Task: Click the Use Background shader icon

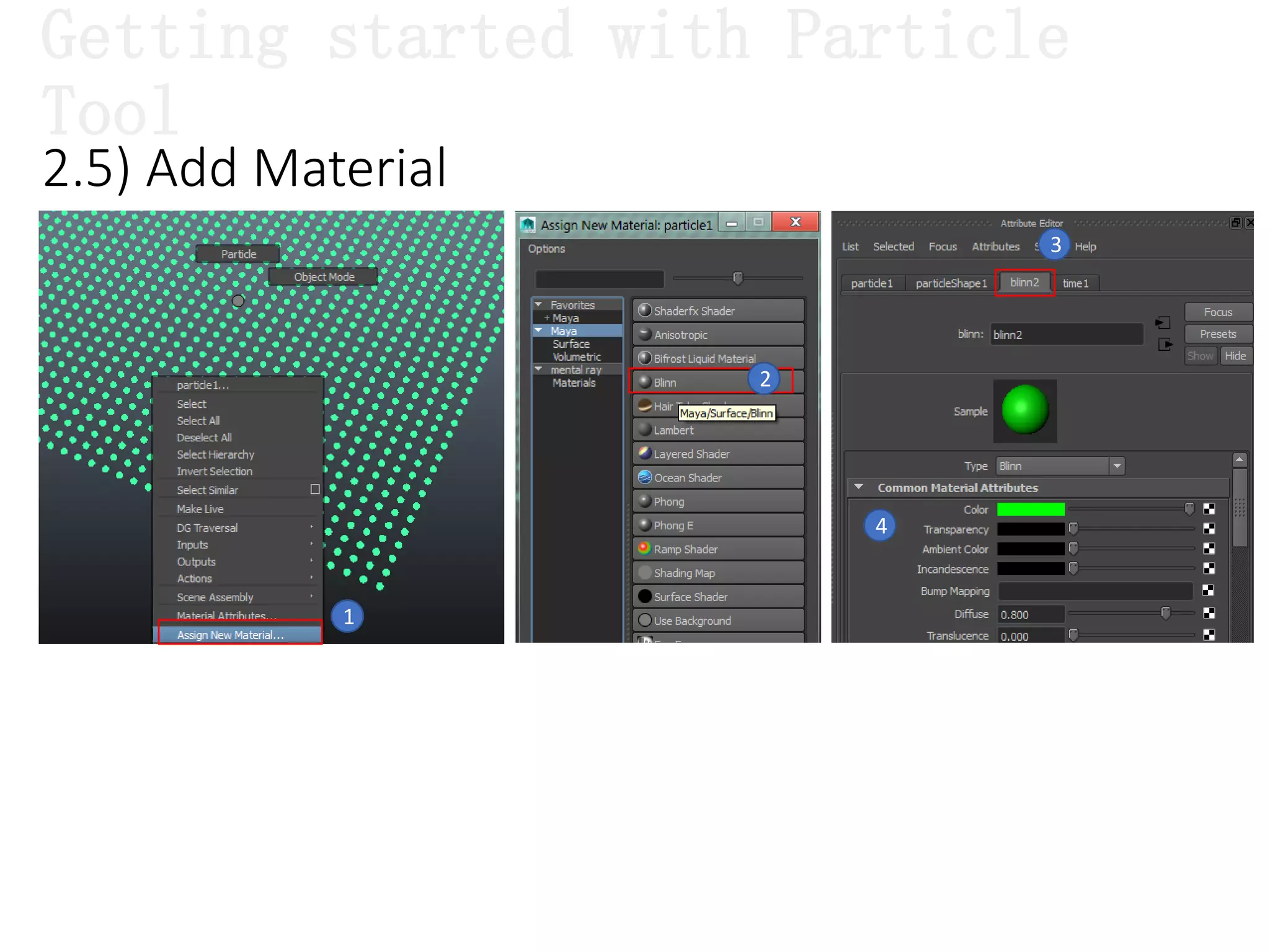Action: (644, 620)
